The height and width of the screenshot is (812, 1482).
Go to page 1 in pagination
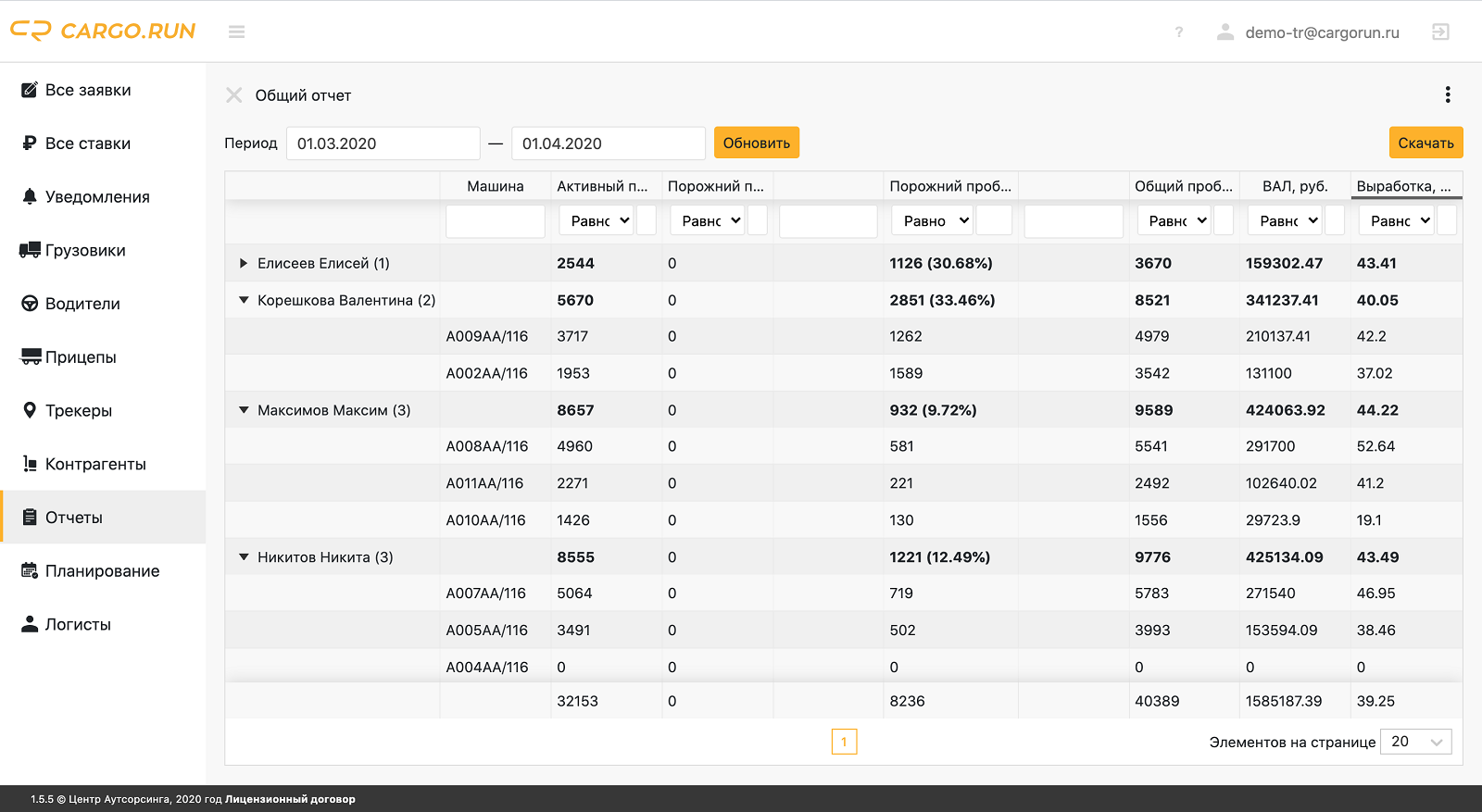(x=844, y=742)
